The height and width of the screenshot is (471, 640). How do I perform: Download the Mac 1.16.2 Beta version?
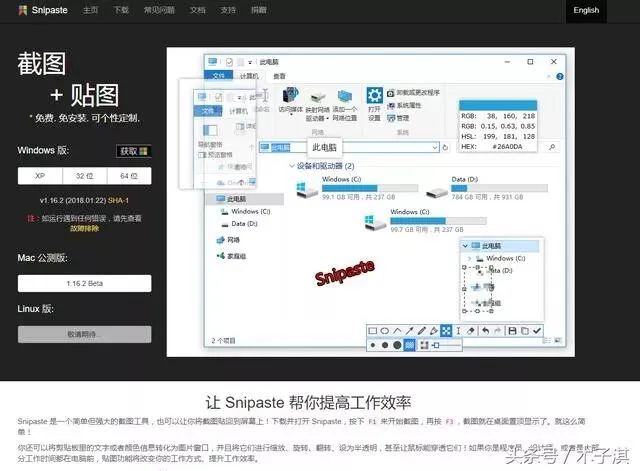[84, 283]
